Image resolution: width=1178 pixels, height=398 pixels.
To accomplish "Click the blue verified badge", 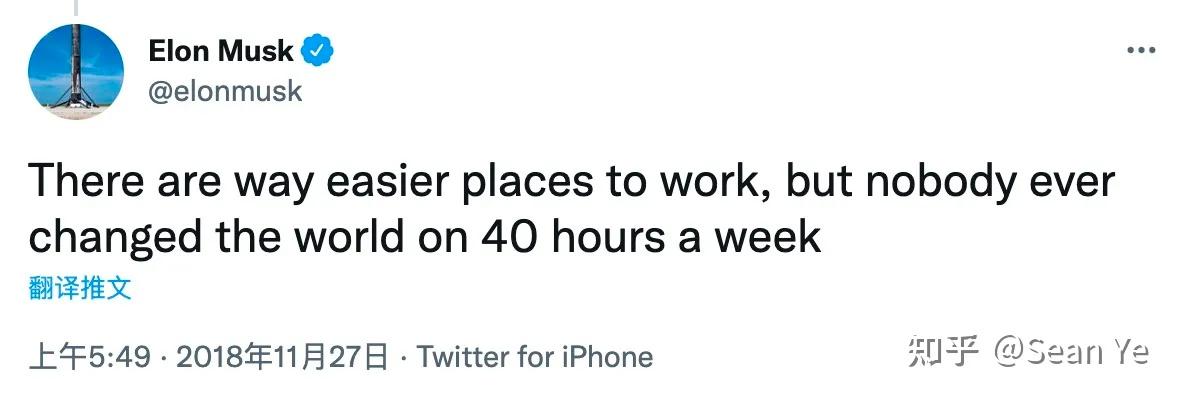I will pyautogui.click(x=317, y=51).
